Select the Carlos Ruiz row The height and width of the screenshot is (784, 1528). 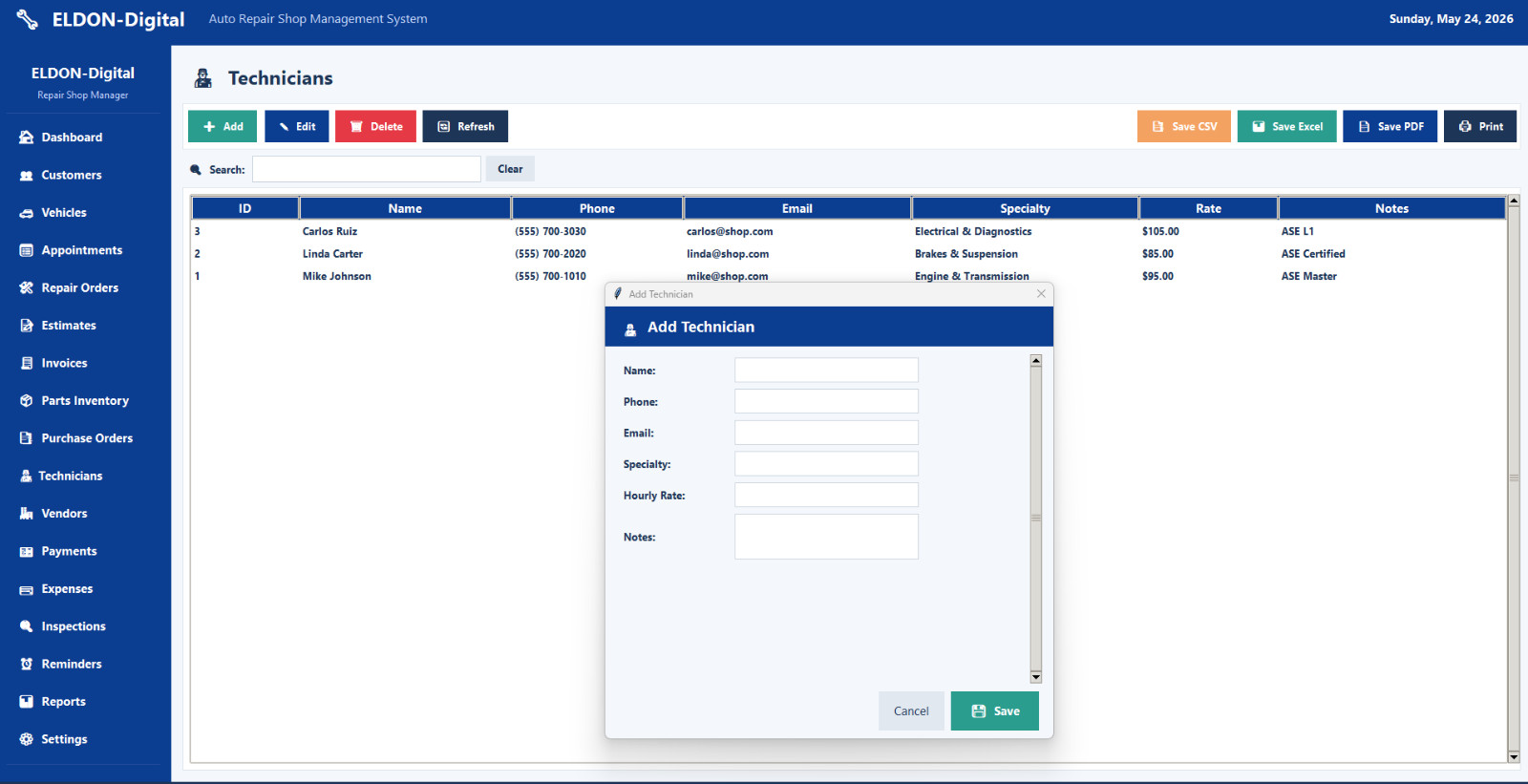[x=848, y=231]
